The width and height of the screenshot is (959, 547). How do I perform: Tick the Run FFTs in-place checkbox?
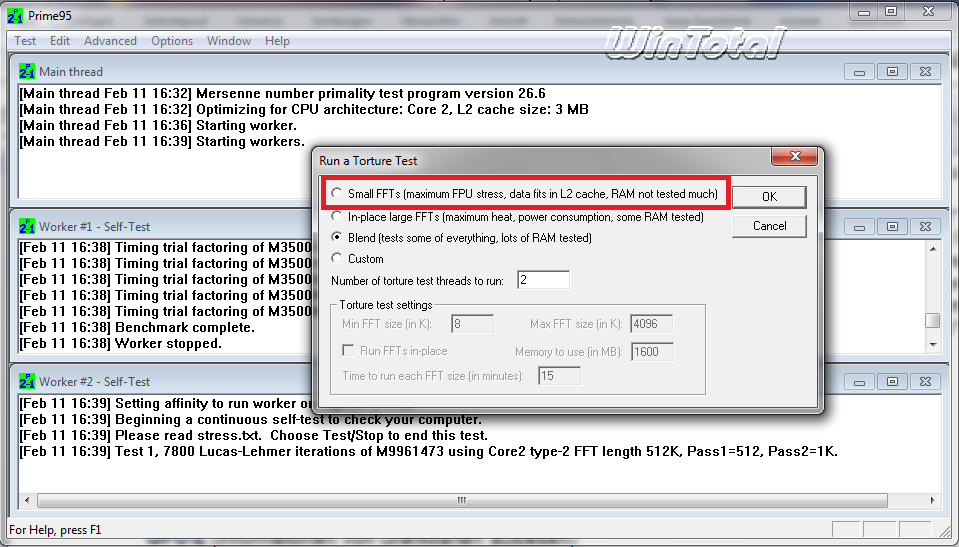coord(348,351)
